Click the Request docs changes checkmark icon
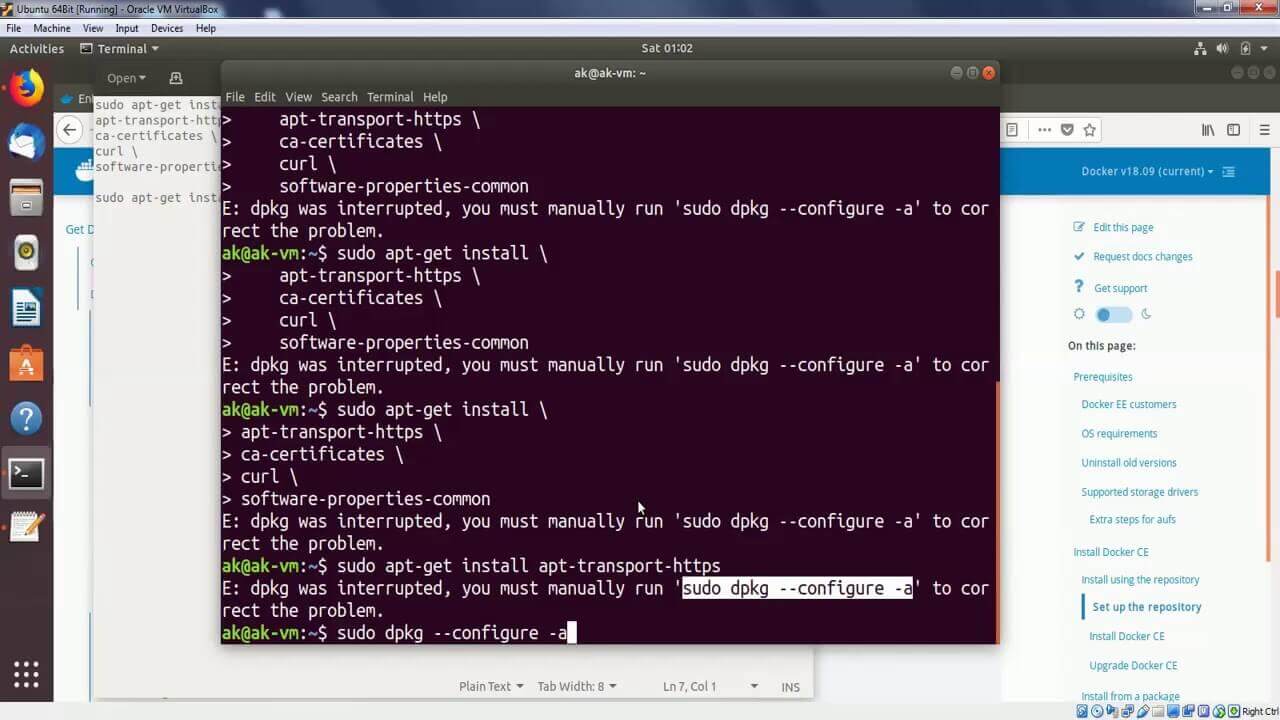Viewport: 1280px width, 720px height. (x=1080, y=256)
